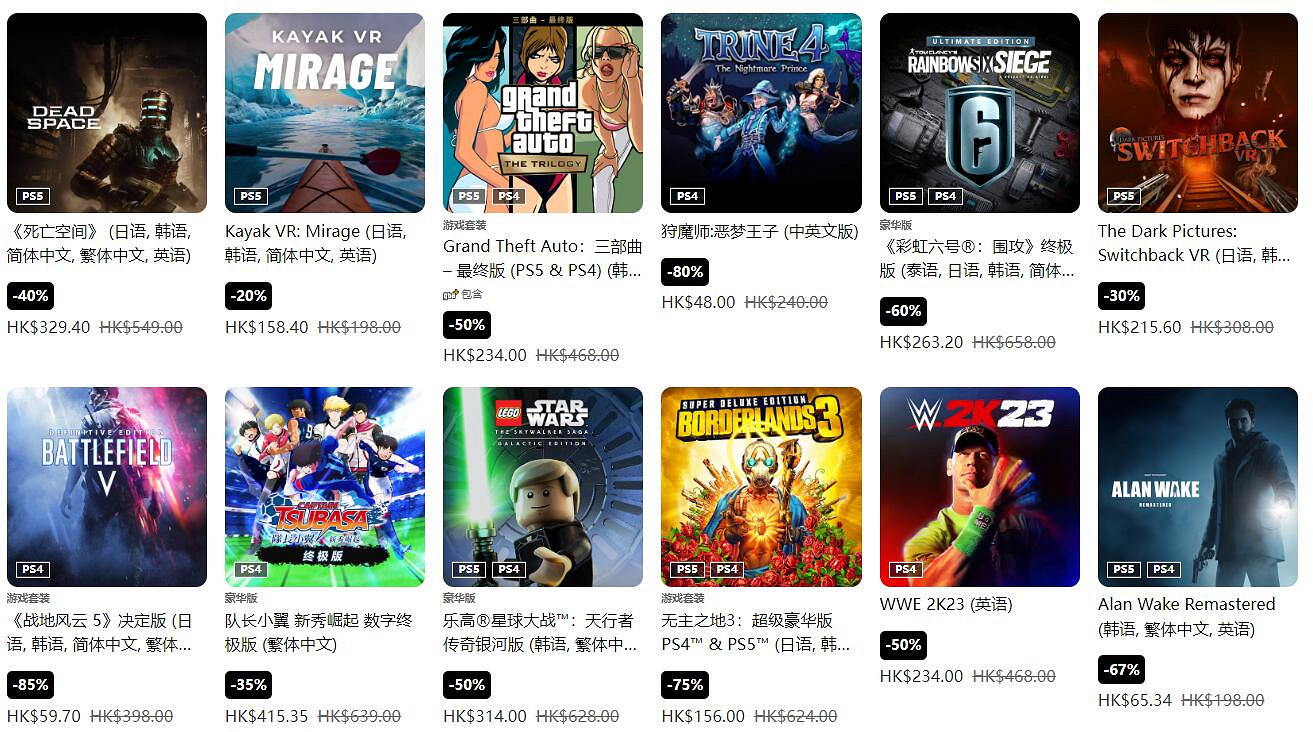Open the WWE 2K23 (英语) title link
The image size is (1313, 732).
[x=946, y=604]
